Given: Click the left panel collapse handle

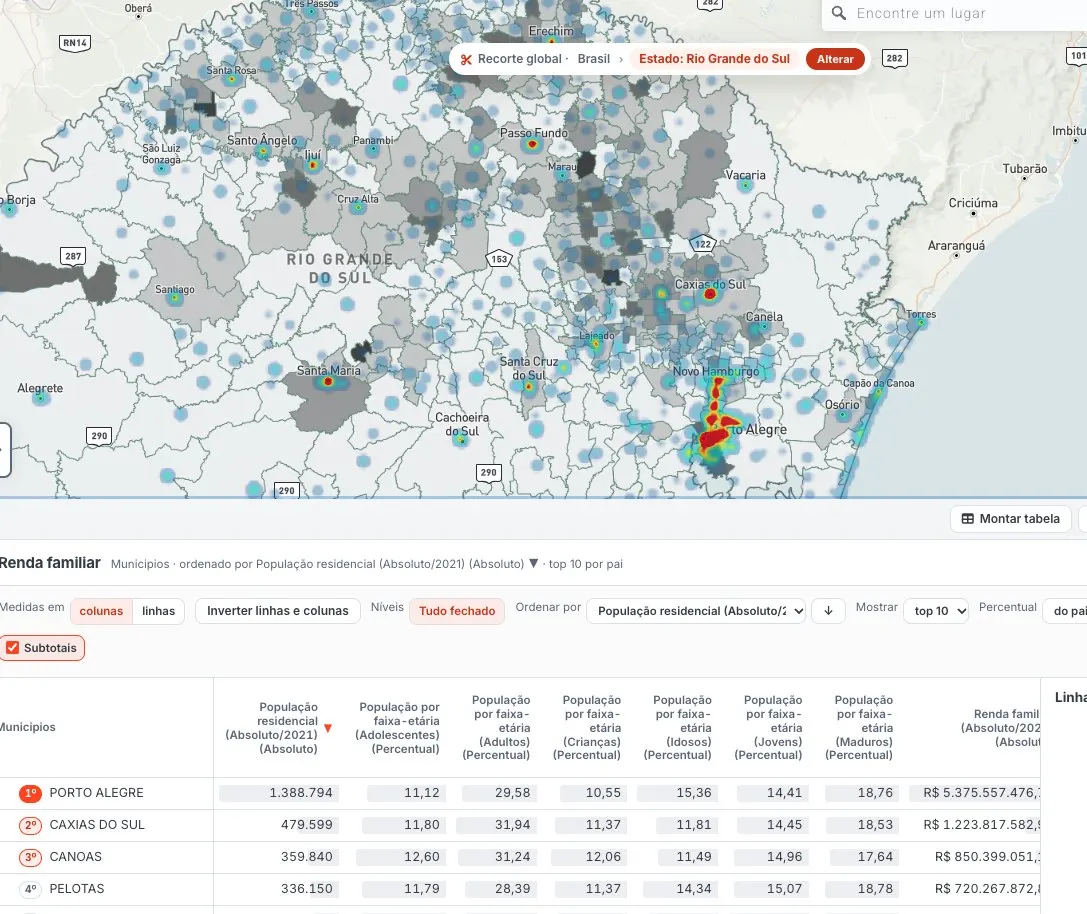Looking at the screenshot, I should (4, 450).
